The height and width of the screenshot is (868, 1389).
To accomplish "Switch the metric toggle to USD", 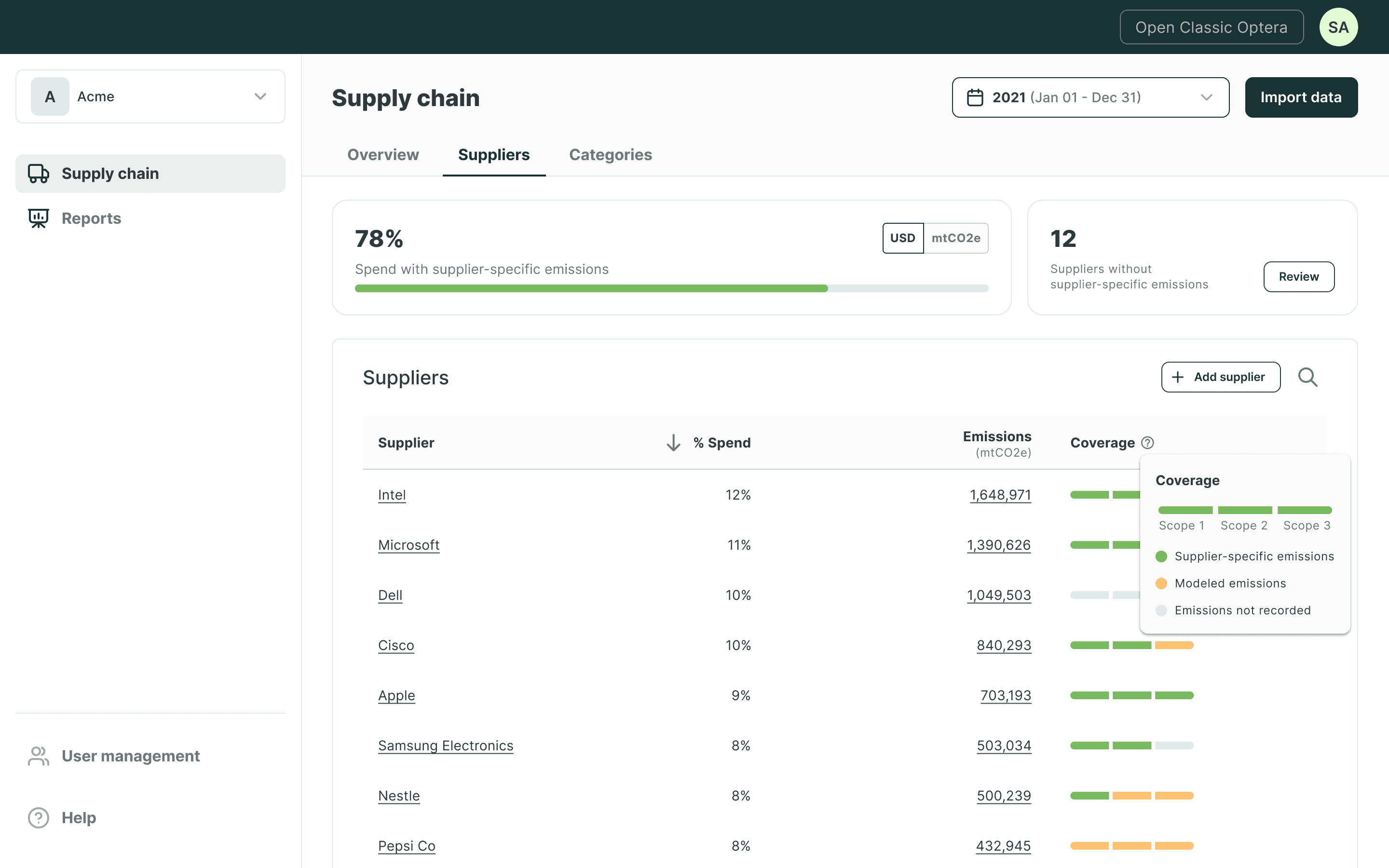I will click(x=903, y=238).
